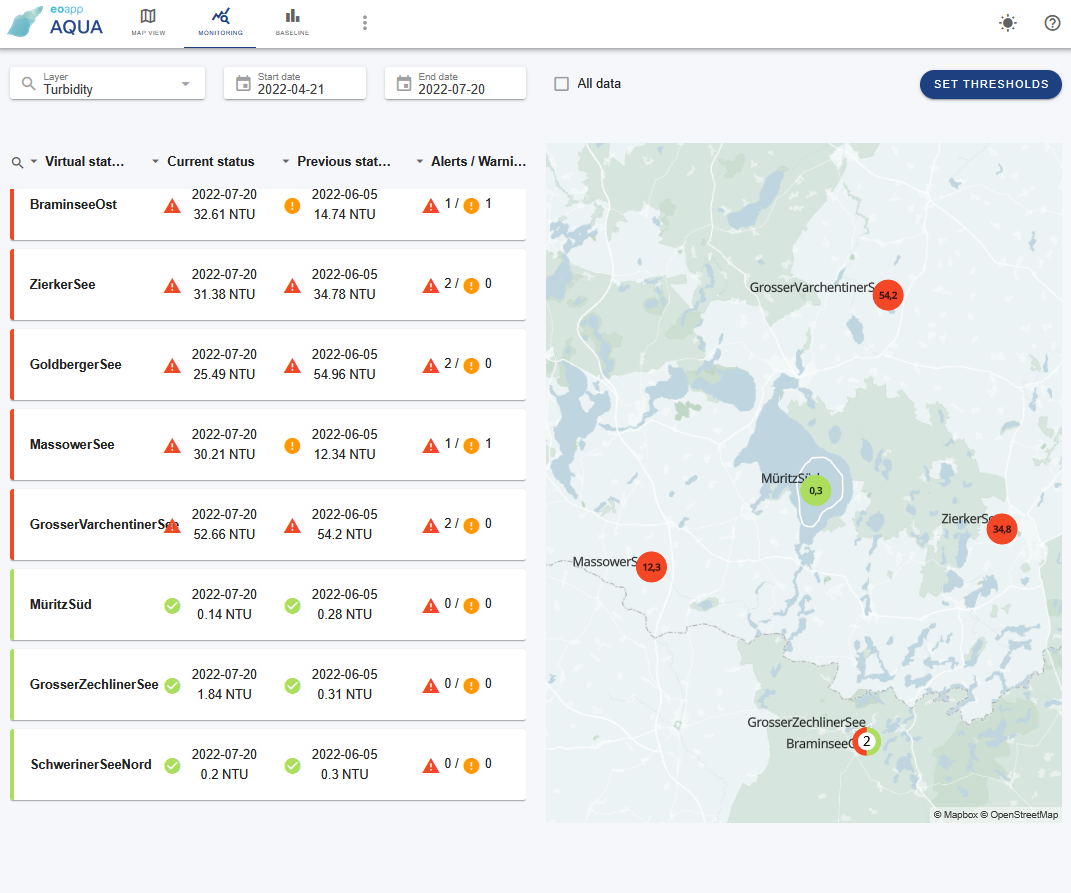Select the GrosserVarchentinerSee station row
This screenshot has width=1071, height=893.
268,524
